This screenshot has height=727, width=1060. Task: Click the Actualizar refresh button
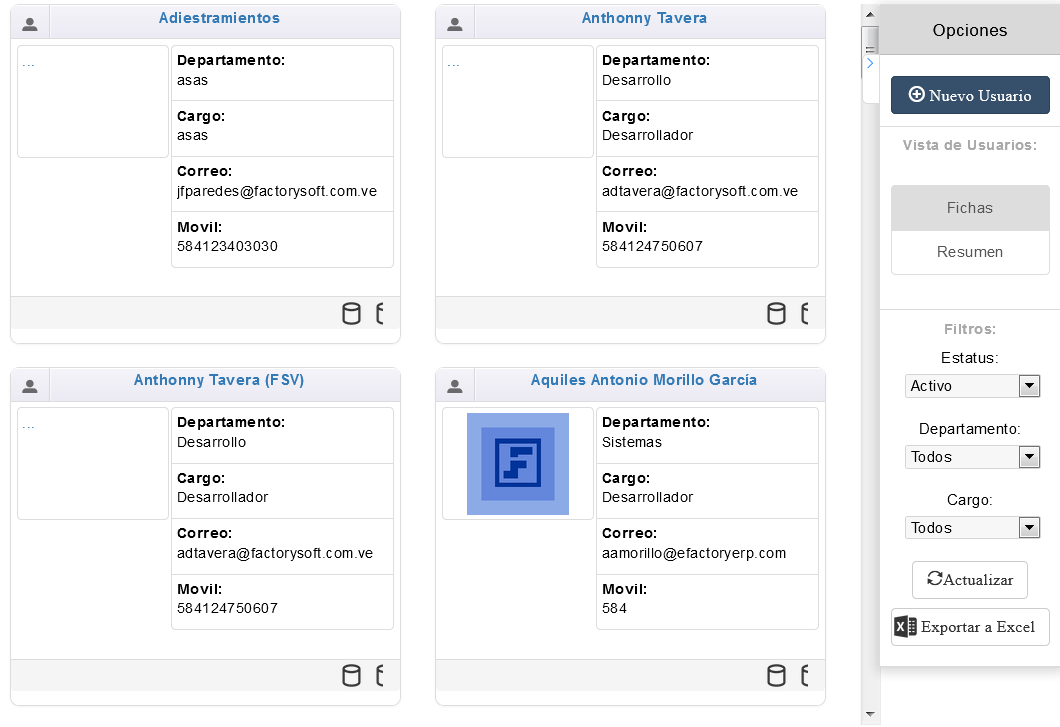[970, 580]
